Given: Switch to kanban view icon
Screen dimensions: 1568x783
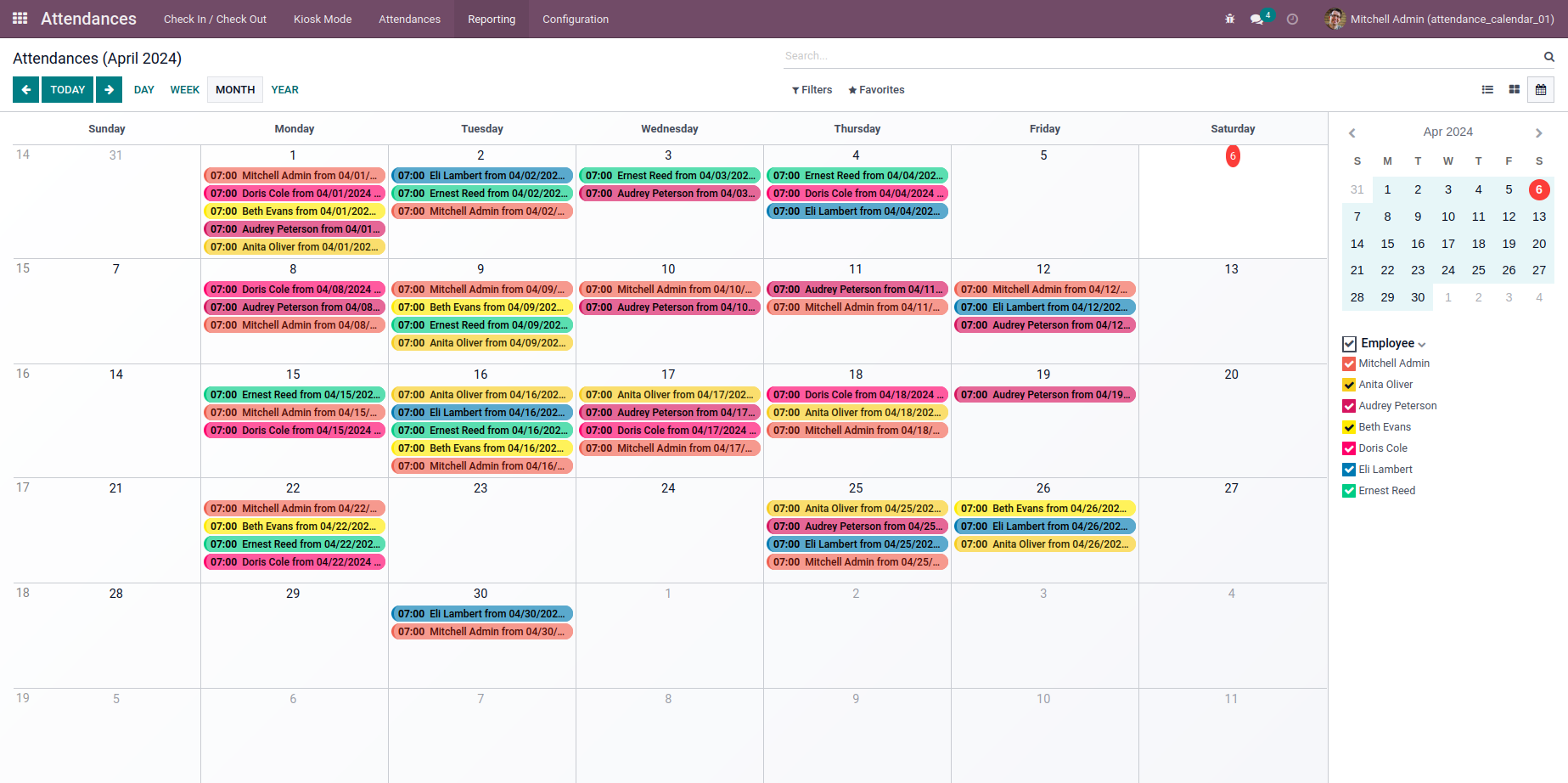Looking at the screenshot, I should [x=1514, y=89].
